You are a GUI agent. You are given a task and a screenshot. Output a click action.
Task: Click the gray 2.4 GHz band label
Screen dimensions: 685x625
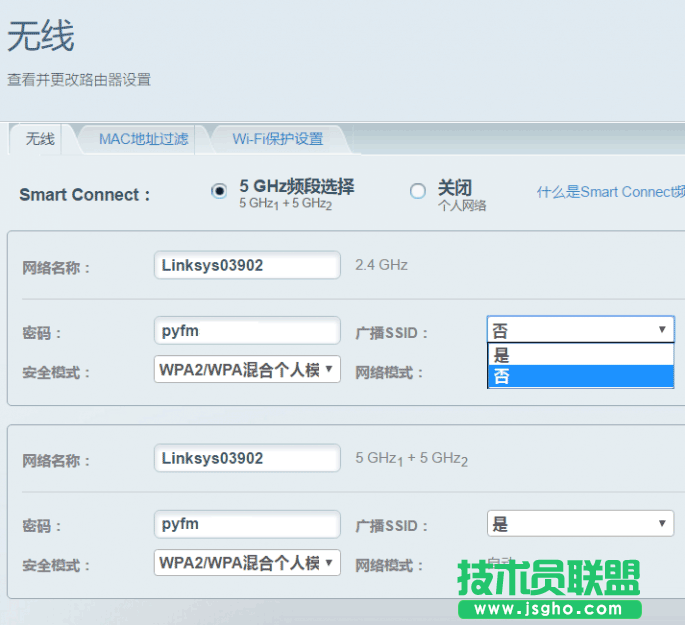(381, 265)
